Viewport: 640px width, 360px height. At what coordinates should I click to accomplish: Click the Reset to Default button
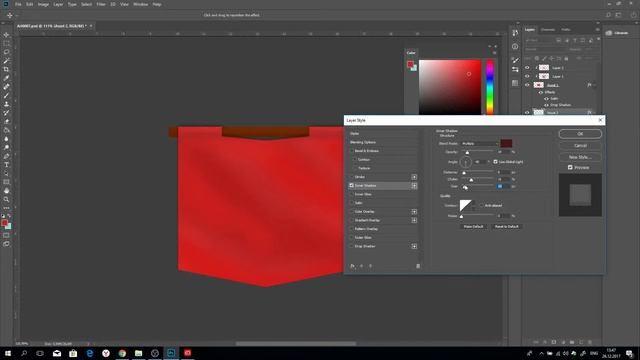pyautogui.click(x=507, y=227)
